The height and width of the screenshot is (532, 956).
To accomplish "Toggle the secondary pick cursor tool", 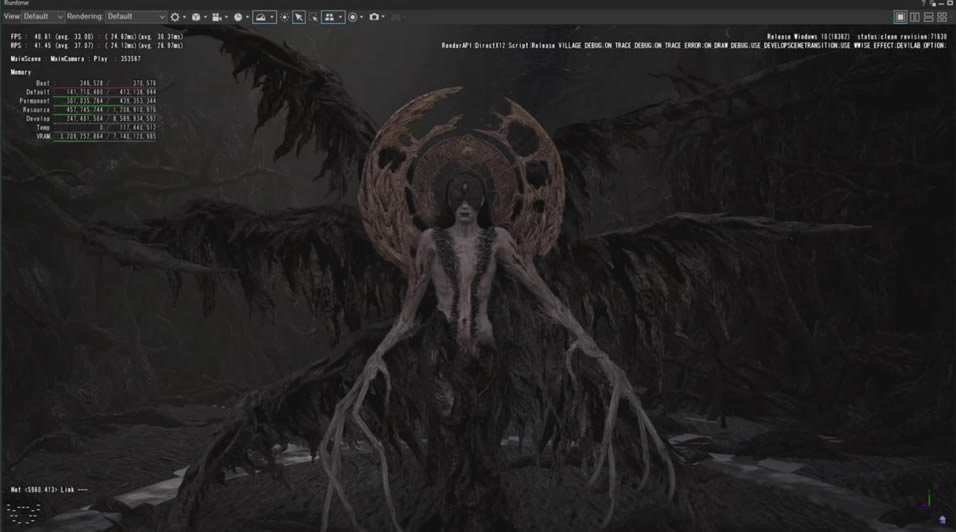I will pyautogui.click(x=313, y=17).
